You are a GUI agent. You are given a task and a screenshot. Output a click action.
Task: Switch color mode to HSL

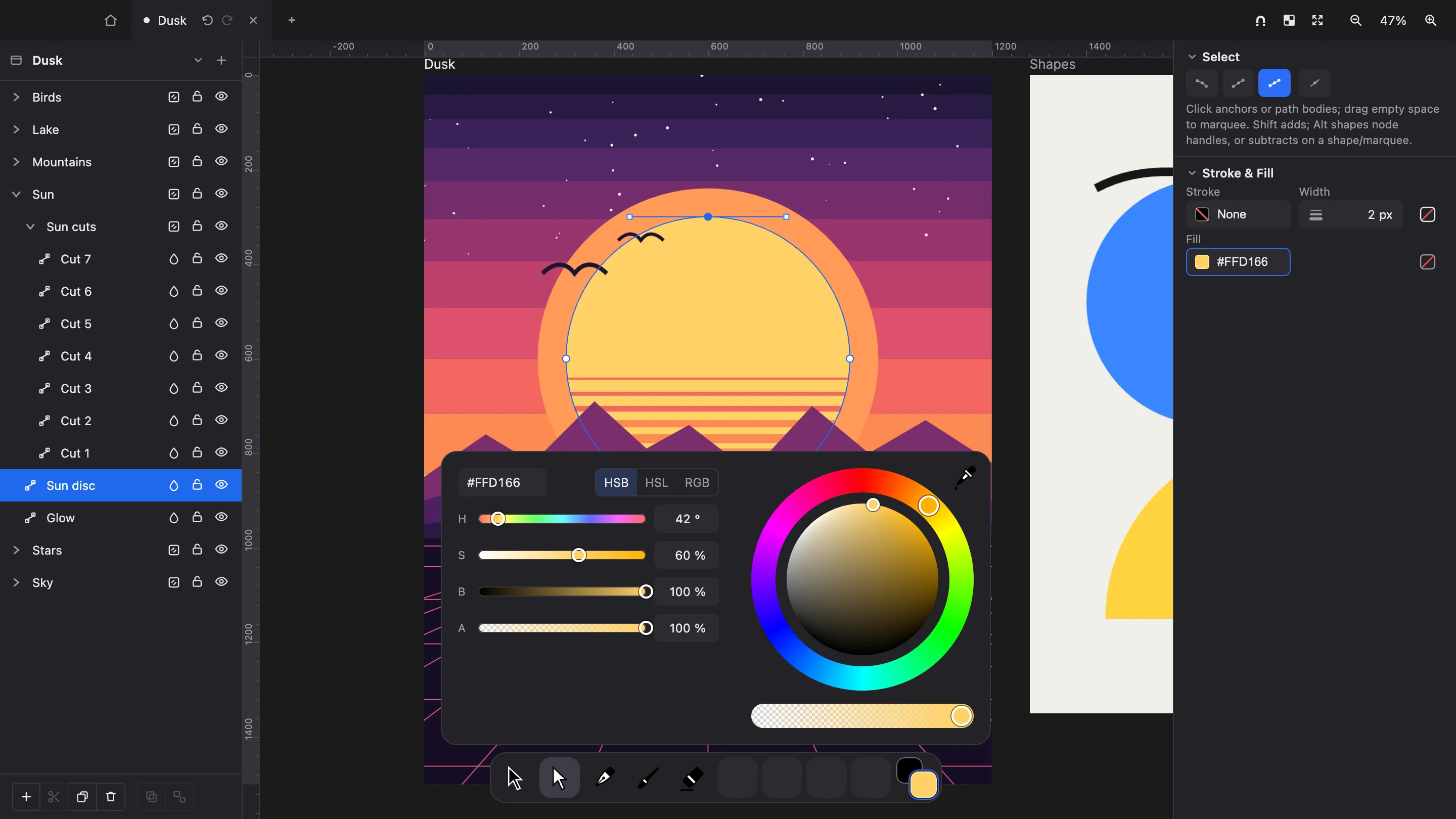656,483
